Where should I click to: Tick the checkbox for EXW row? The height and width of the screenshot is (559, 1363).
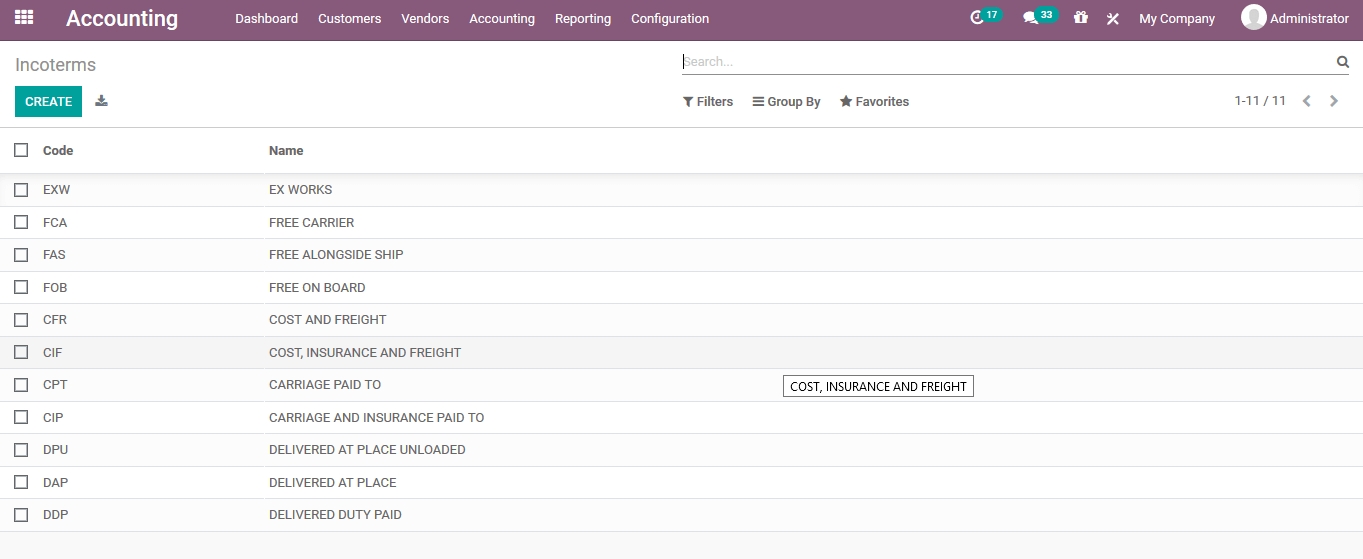21,189
